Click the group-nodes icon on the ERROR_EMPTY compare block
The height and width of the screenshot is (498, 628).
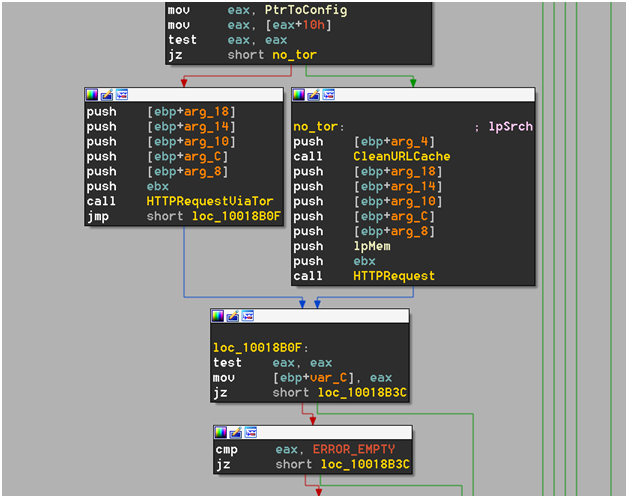tap(251, 432)
